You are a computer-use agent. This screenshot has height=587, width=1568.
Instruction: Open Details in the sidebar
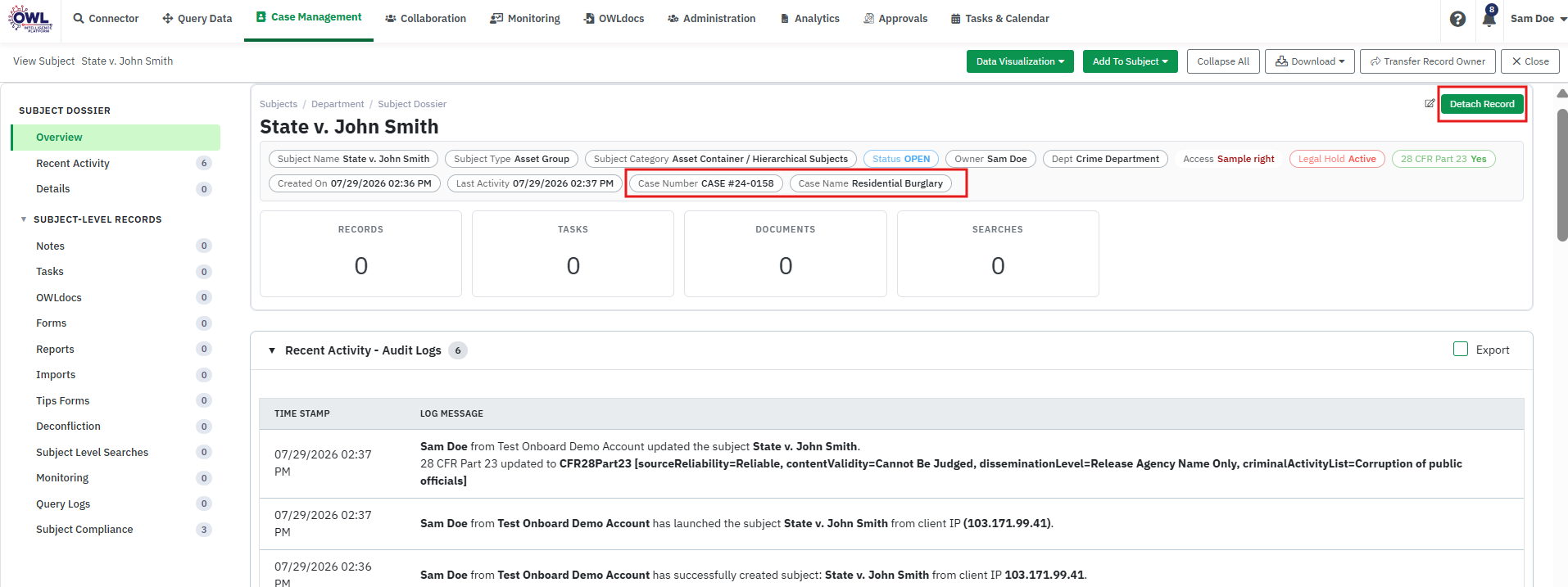(x=116, y=189)
